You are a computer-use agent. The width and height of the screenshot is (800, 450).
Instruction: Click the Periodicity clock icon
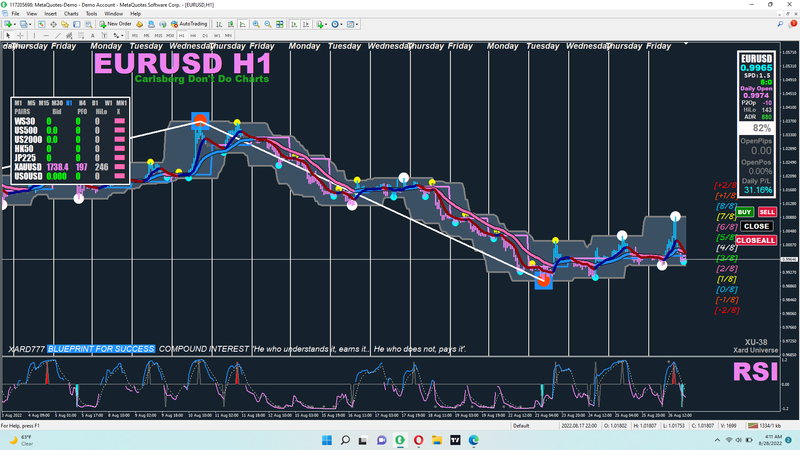(x=335, y=24)
